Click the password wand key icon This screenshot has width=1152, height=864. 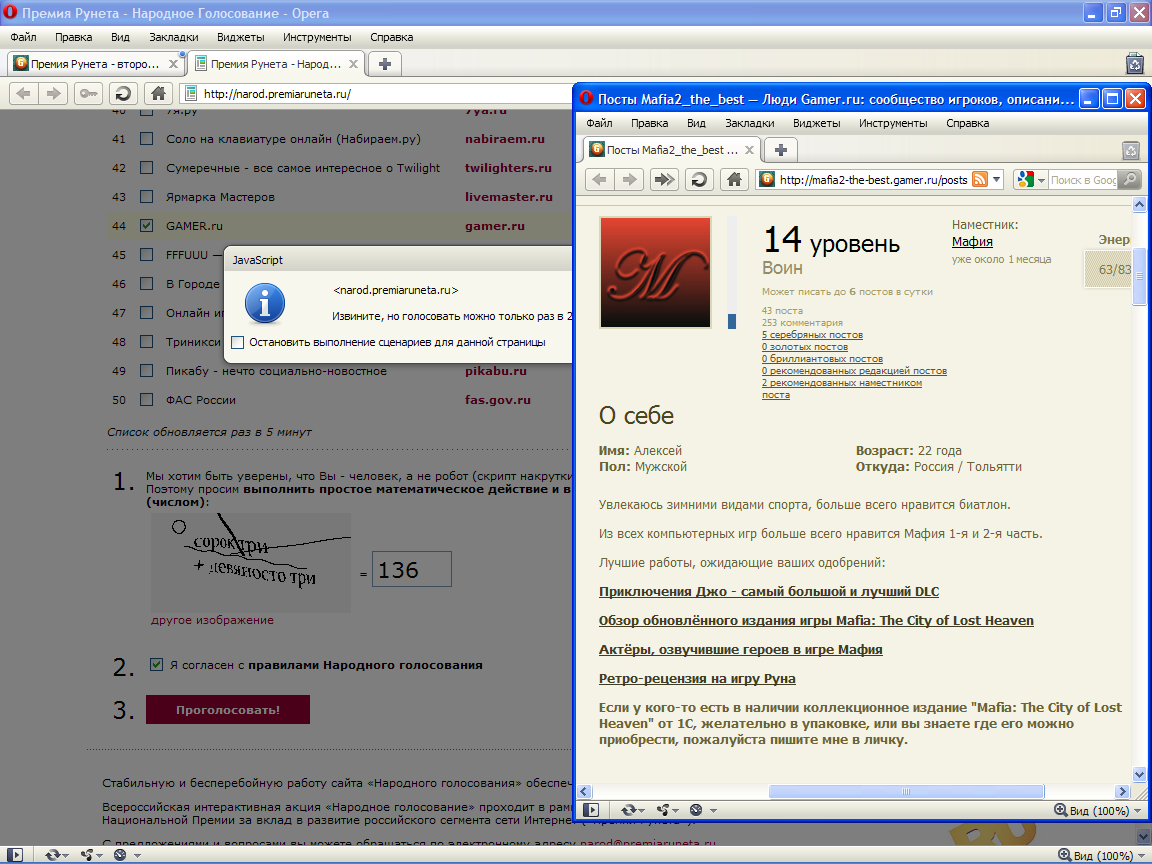click(x=88, y=93)
